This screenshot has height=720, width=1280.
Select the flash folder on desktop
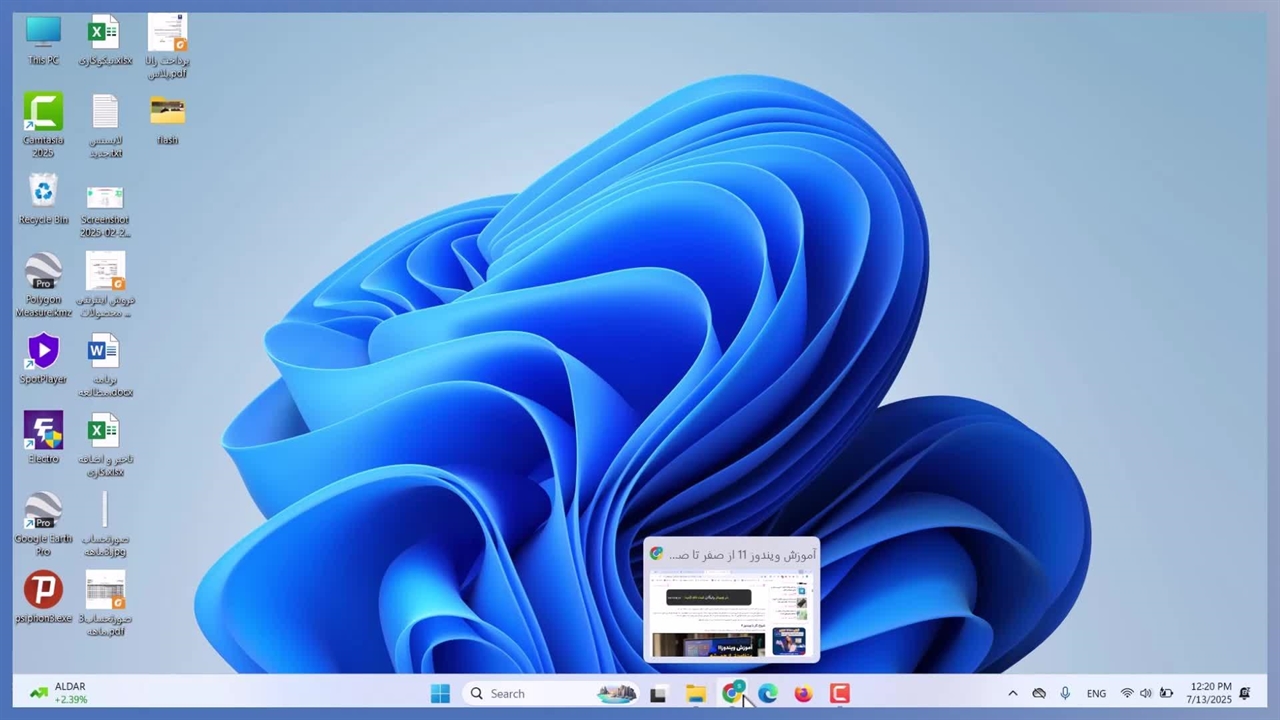[167, 112]
